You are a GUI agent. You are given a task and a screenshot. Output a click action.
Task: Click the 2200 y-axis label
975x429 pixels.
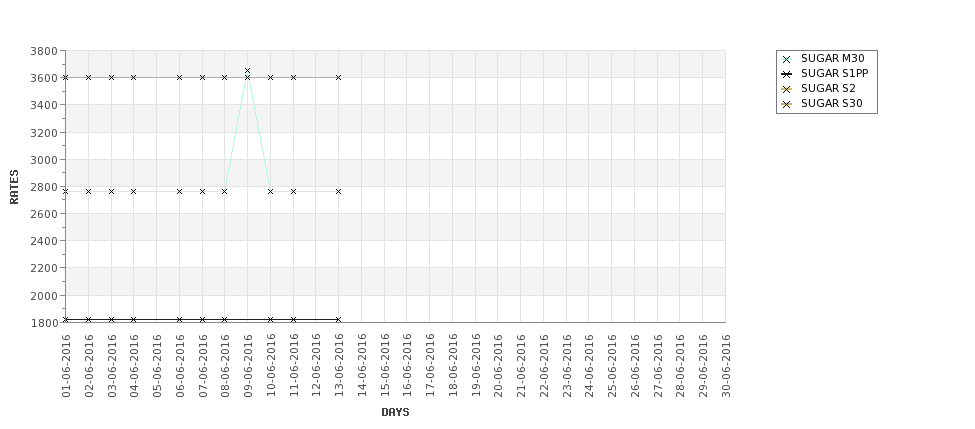[44, 268]
